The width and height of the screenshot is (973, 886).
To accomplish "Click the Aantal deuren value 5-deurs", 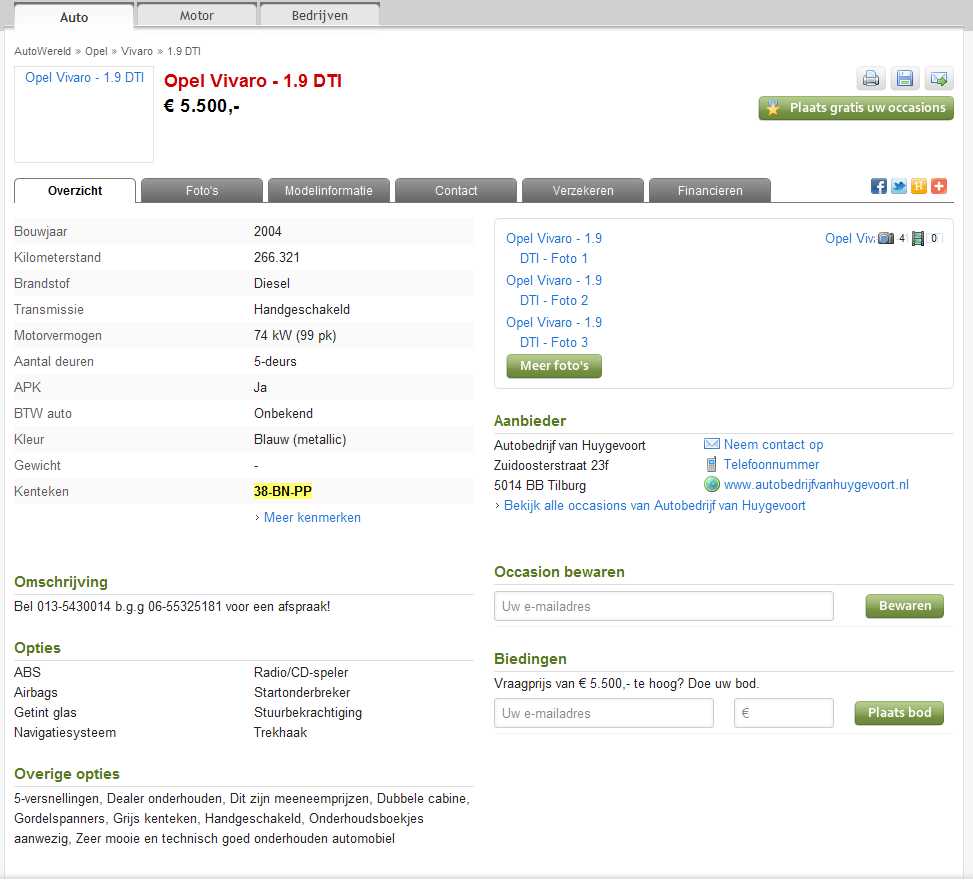I will 276,362.
